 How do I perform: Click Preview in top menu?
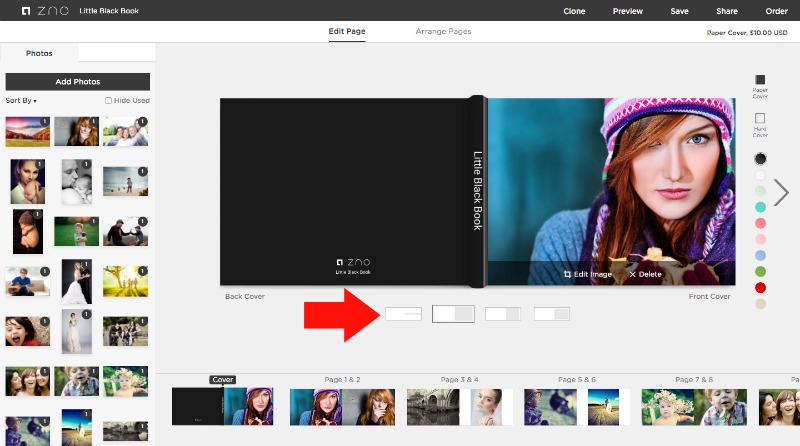pos(628,11)
